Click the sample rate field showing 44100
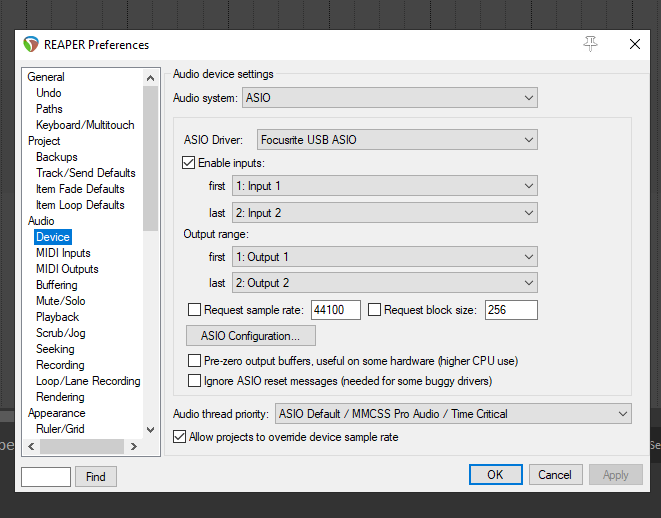The height and width of the screenshot is (518, 661). [335, 310]
